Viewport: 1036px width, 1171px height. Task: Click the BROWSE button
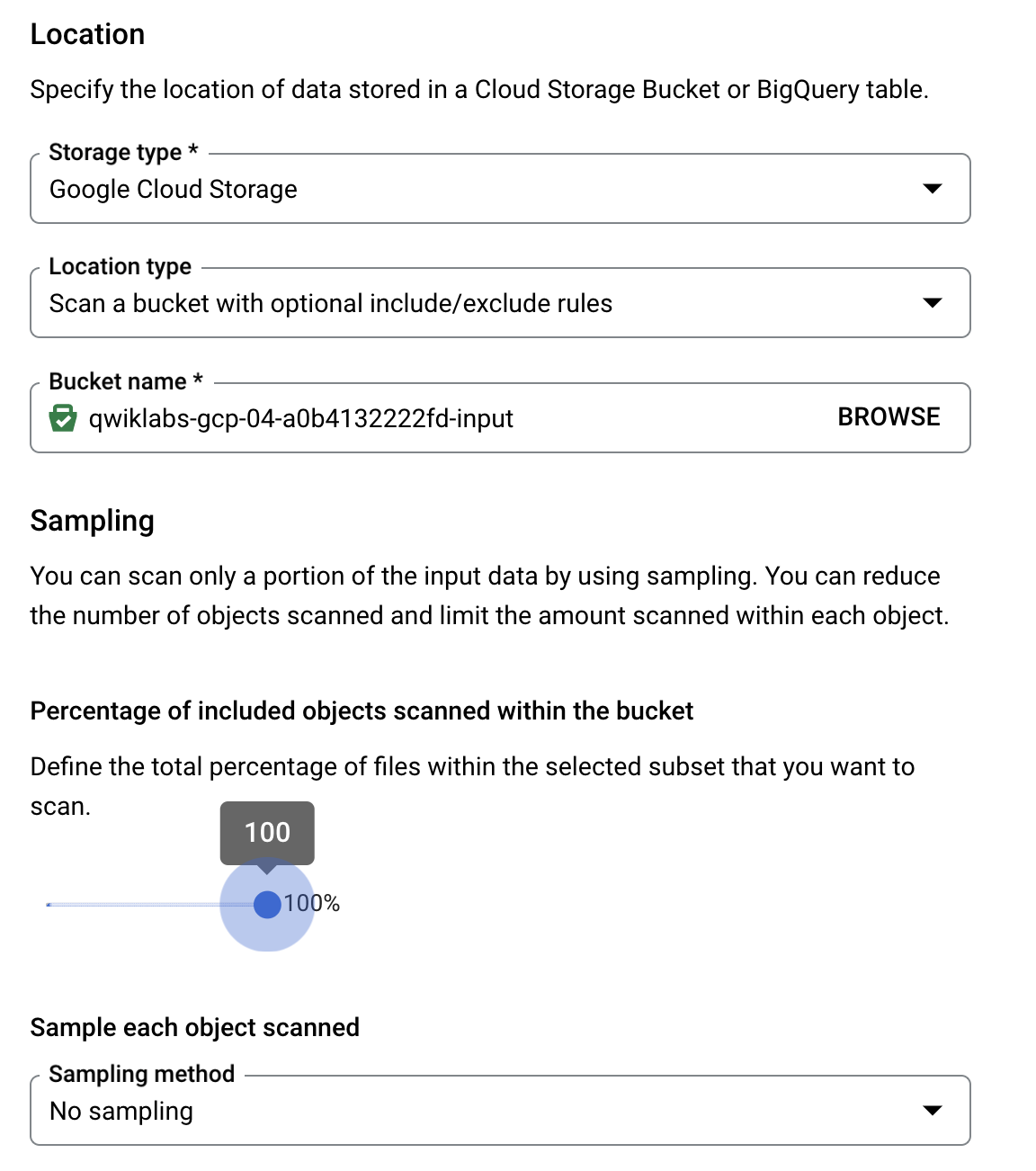(x=889, y=416)
